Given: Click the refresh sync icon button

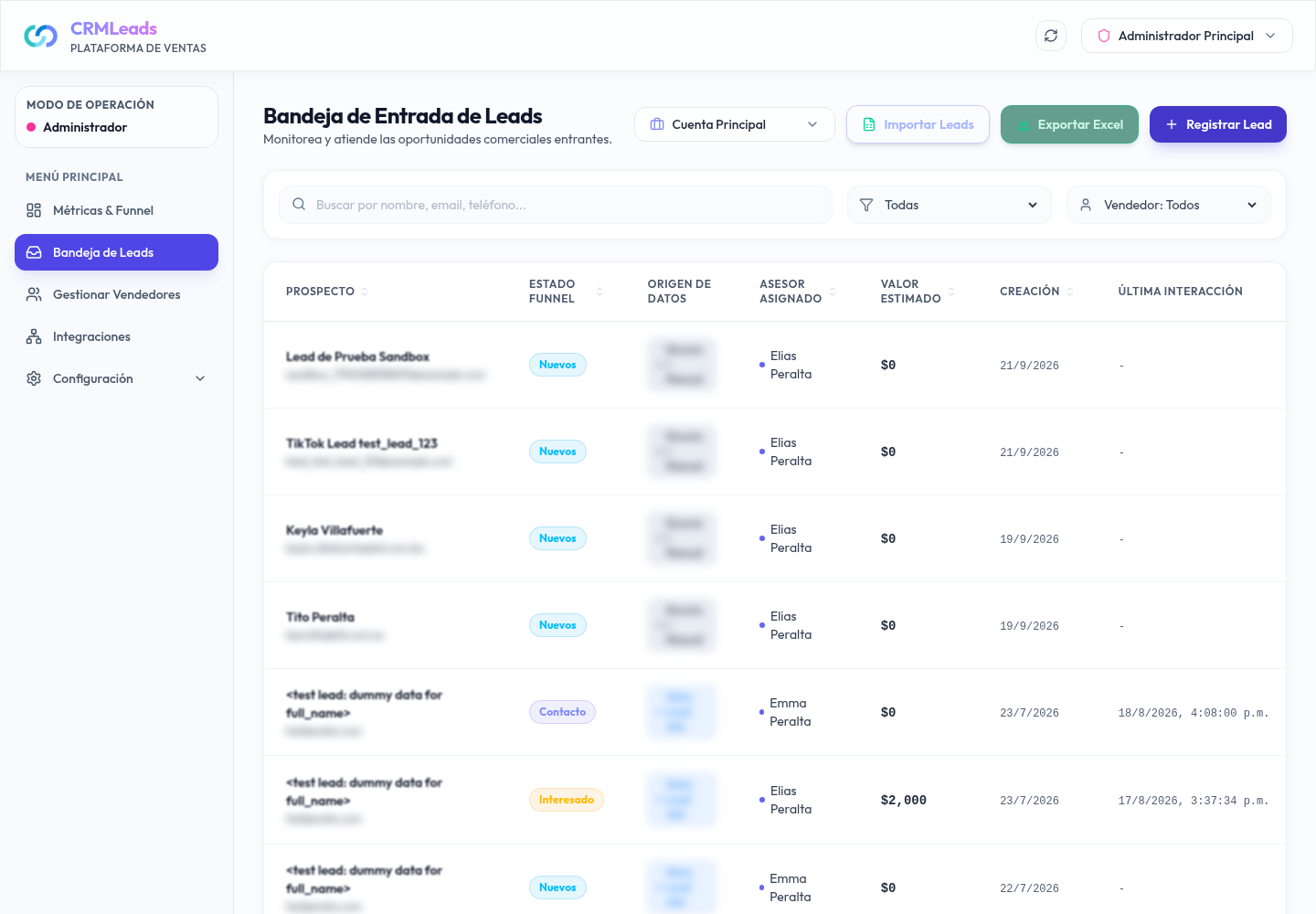Looking at the screenshot, I should 1051,36.
